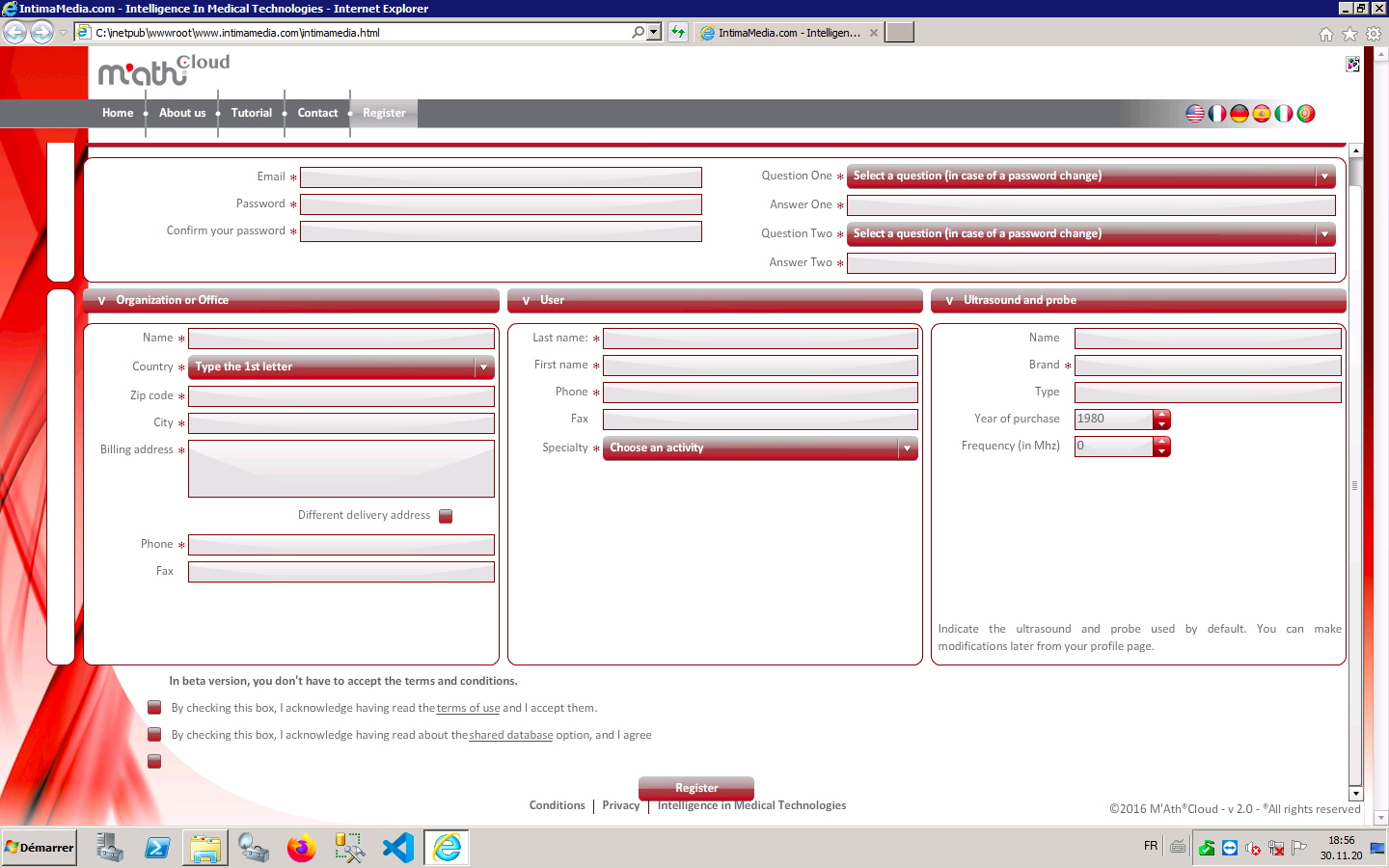Image resolution: width=1389 pixels, height=868 pixels.
Task: Choose German via the Germany flag
Action: 1239,114
